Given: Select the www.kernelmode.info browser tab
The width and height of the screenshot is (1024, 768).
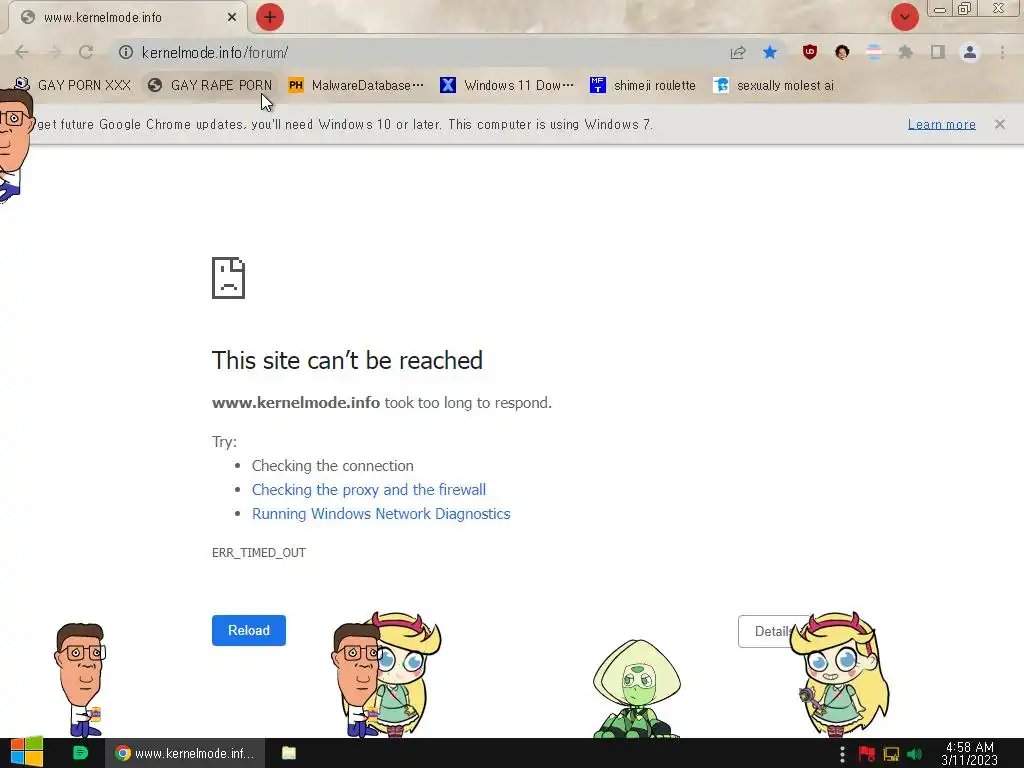Looking at the screenshot, I should [x=127, y=17].
